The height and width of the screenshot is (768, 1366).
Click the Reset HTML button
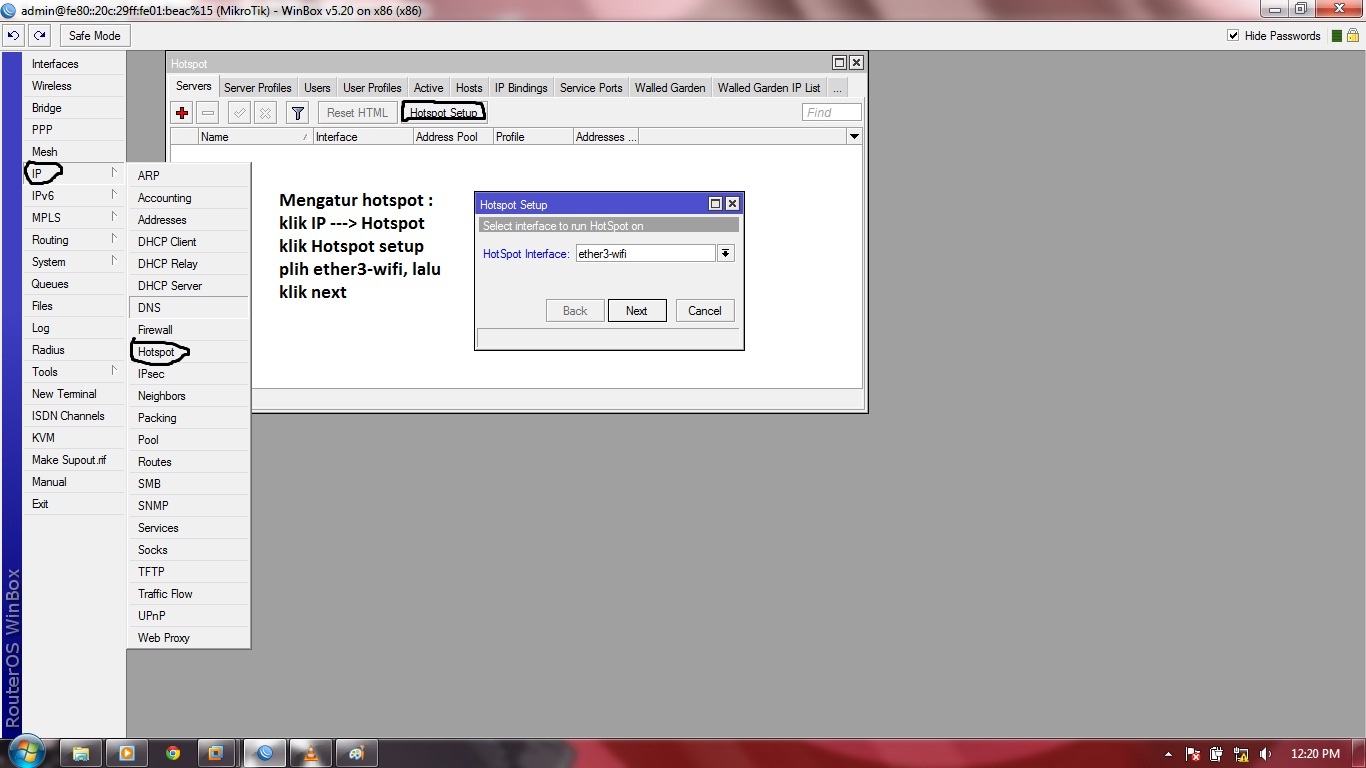357,113
